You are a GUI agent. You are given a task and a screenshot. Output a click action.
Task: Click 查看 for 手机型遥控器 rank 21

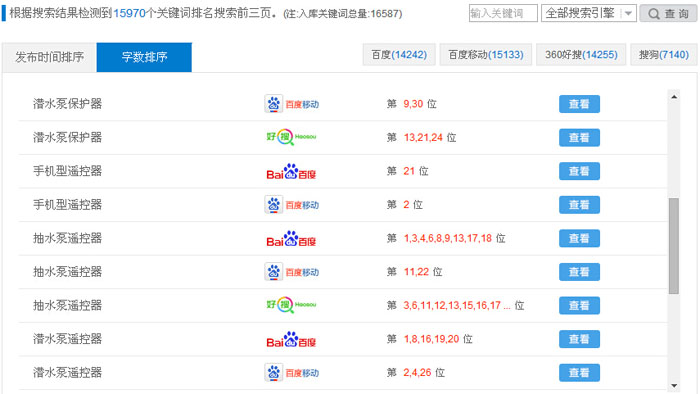(579, 171)
